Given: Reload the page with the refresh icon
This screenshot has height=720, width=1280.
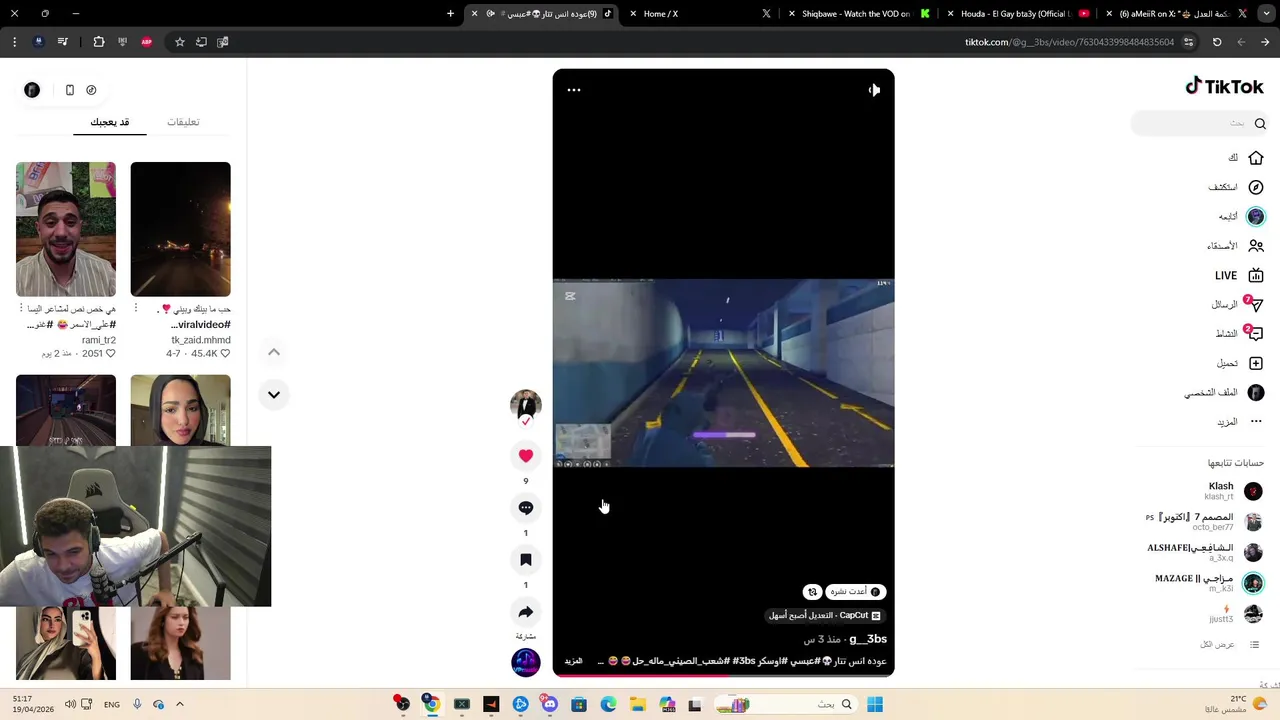Looking at the screenshot, I should tap(1217, 42).
